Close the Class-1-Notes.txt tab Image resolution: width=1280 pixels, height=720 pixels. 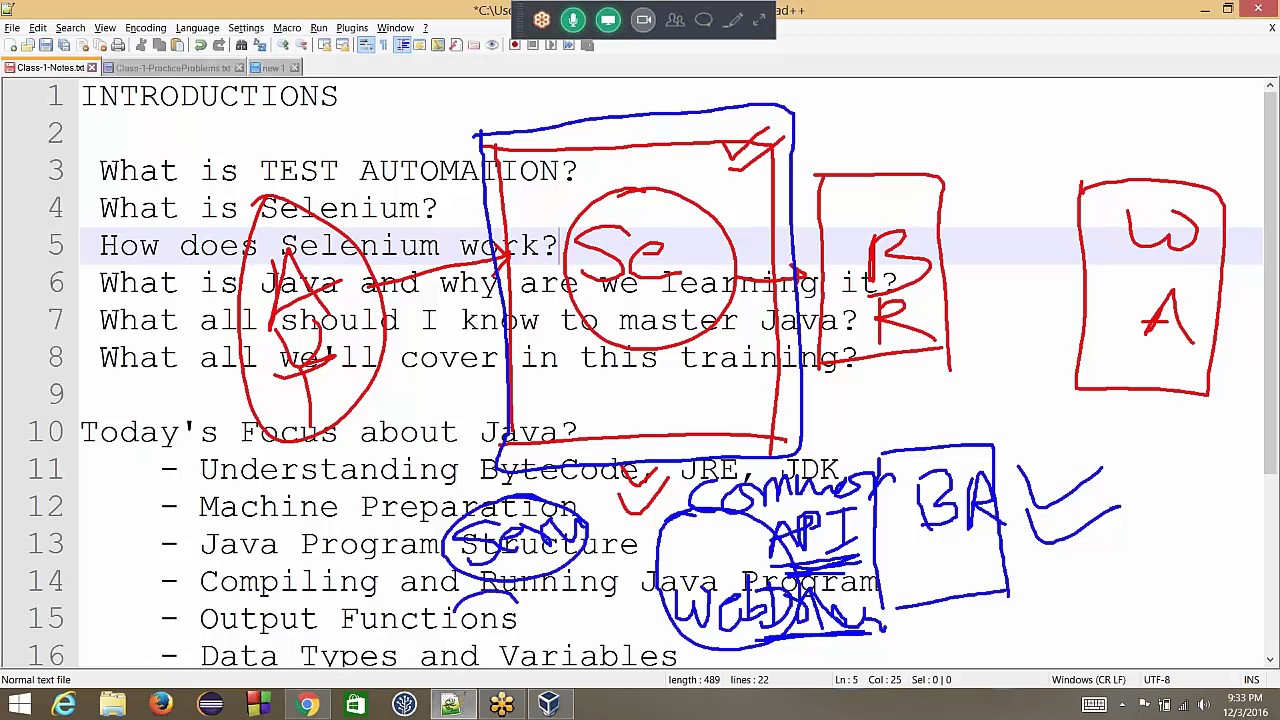(x=92, y=68)
